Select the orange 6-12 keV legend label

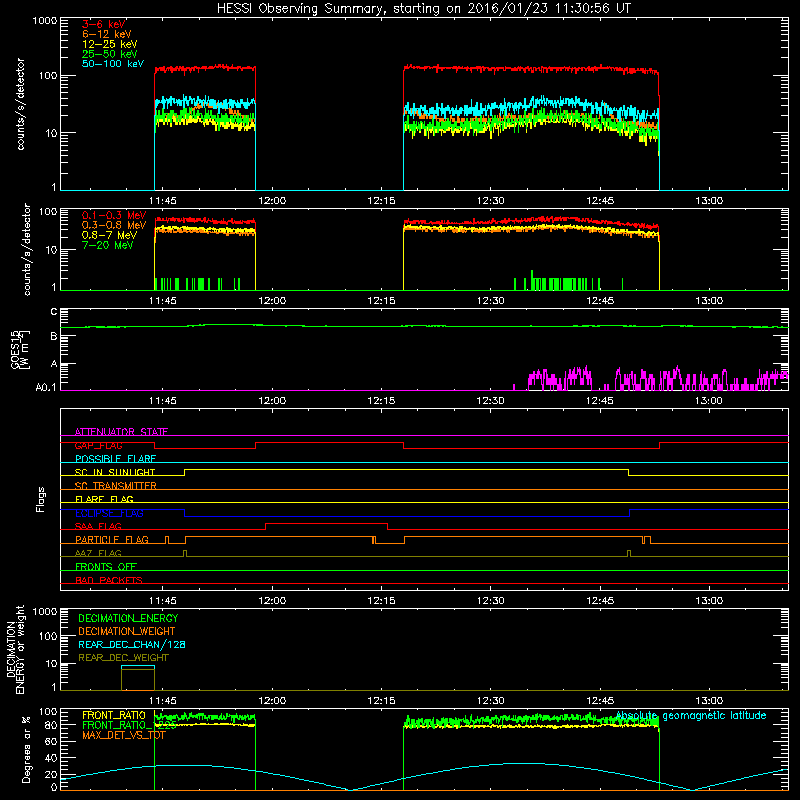[x=107, y=34]
